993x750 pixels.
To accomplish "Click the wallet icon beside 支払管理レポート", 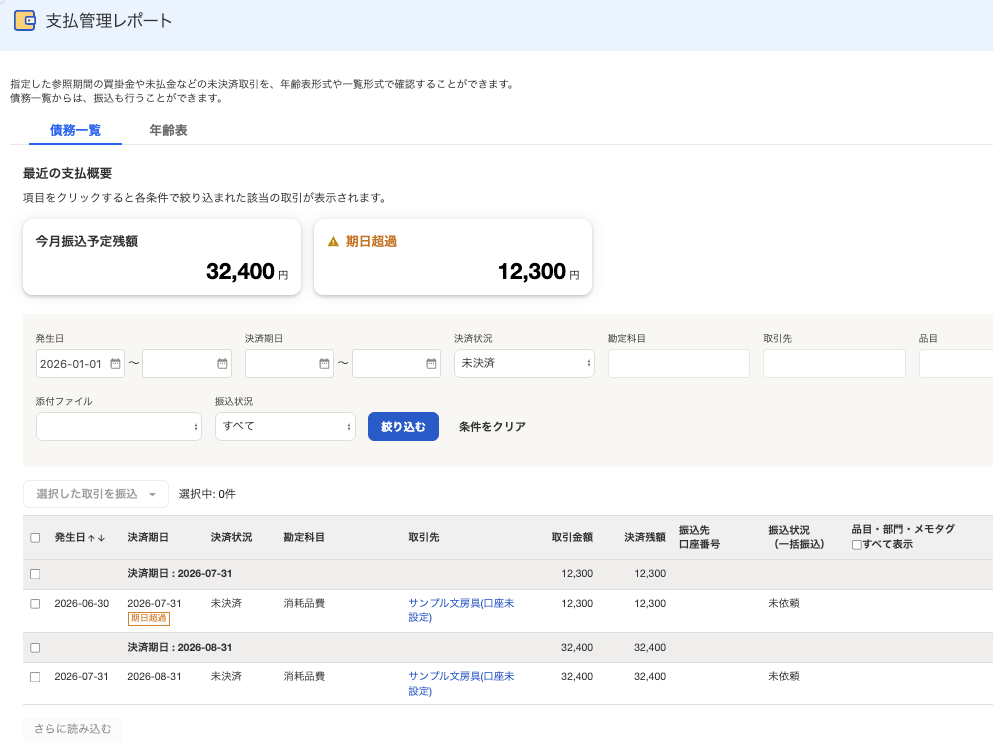I will point(25,20).
